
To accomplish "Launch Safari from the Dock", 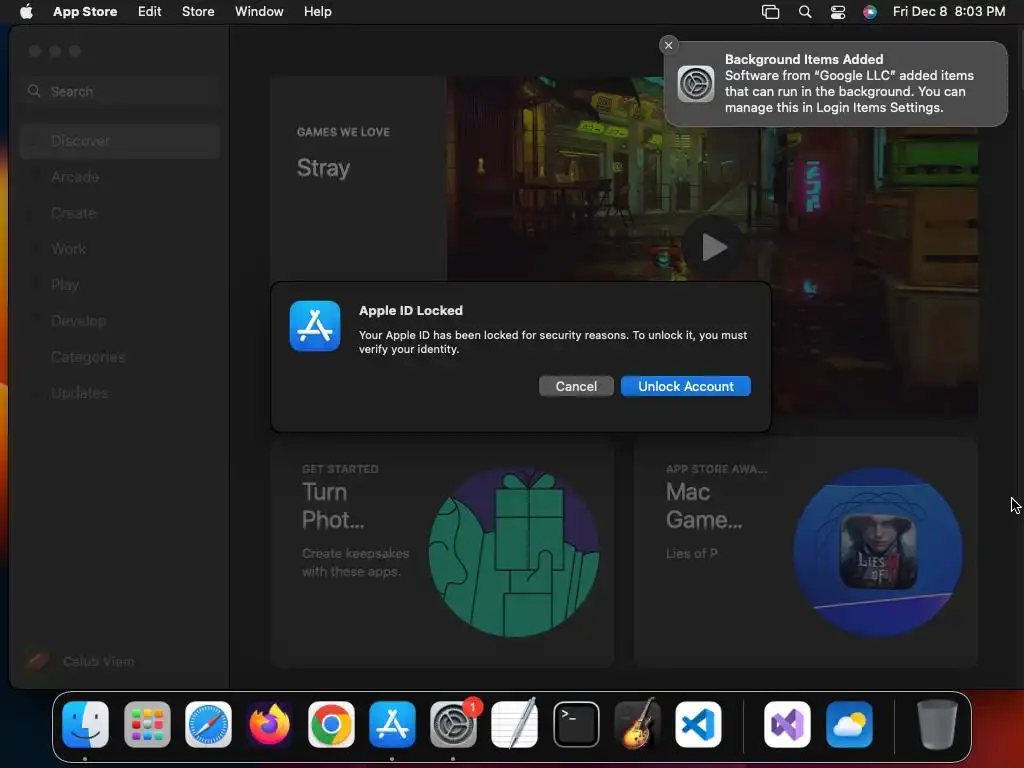I will (208, 724).
